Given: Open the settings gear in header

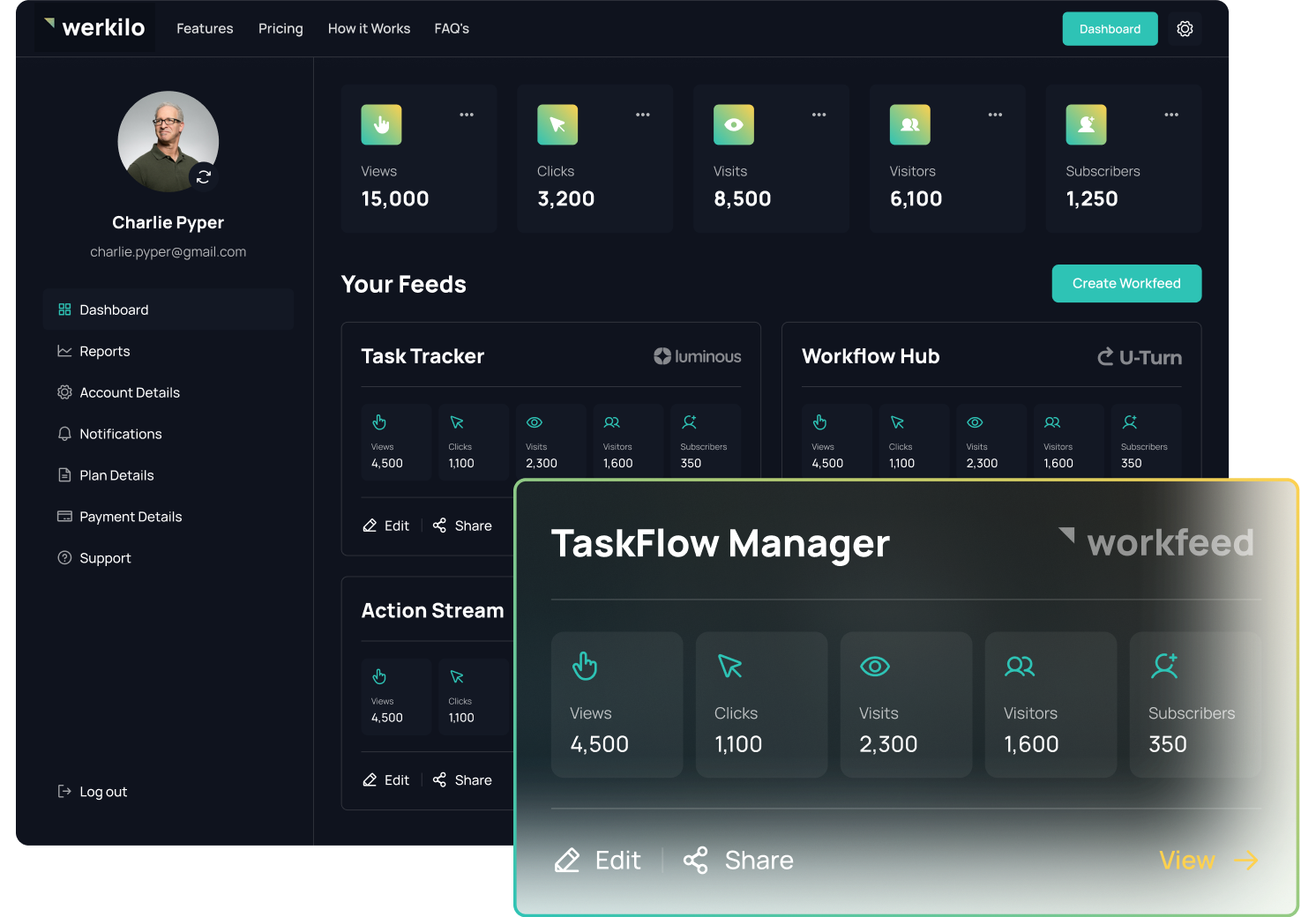Looking at the screenshot, I should tap(1185, 29).
